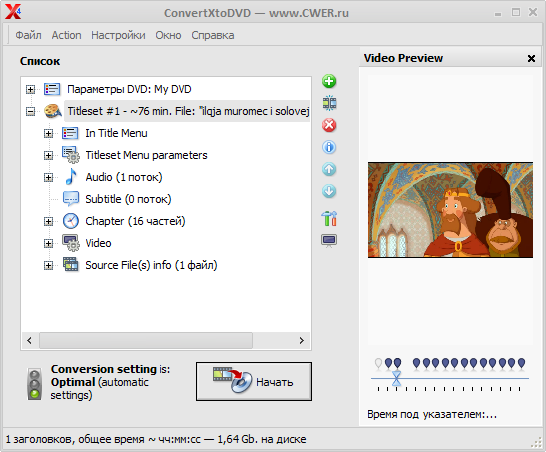Viewport: 546px width, 452px height.
Task: Collapse the Titleset #1 node
Action: 31,111
